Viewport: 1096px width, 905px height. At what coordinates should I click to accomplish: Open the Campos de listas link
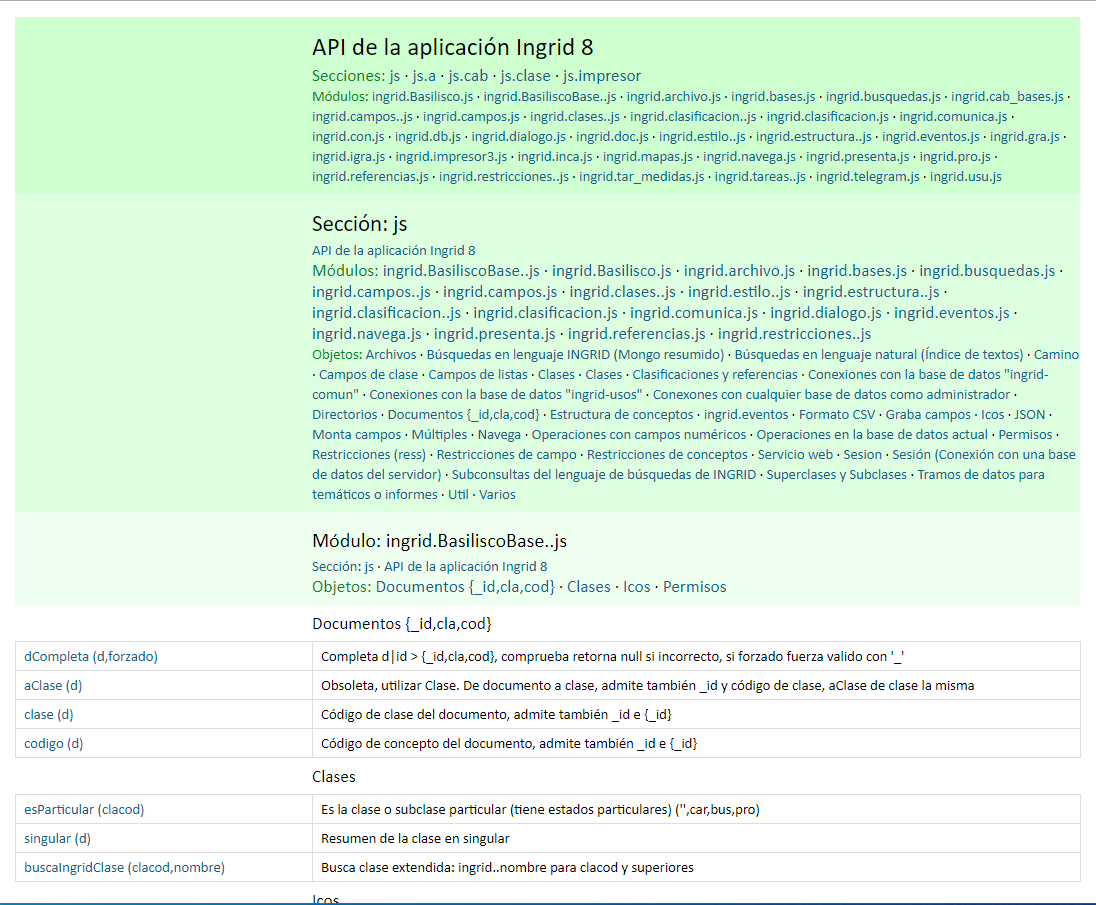tap(478, 375)
